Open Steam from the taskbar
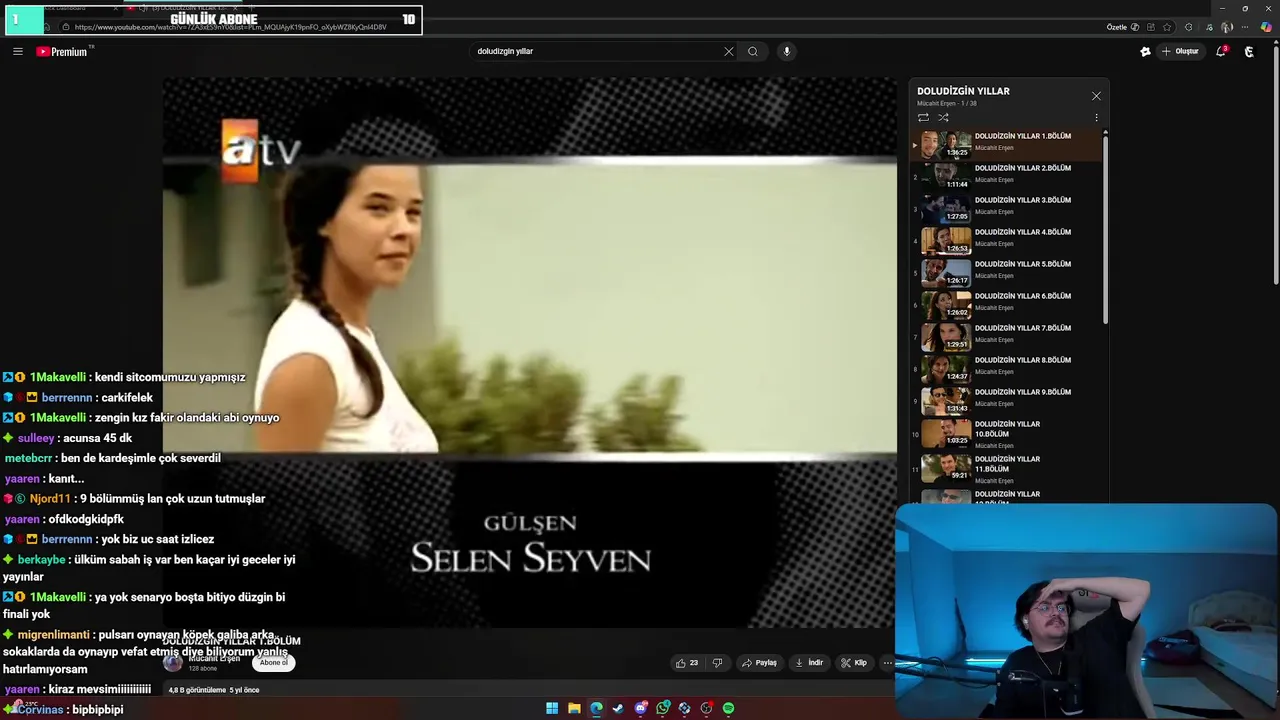 [x=618, y=708]
